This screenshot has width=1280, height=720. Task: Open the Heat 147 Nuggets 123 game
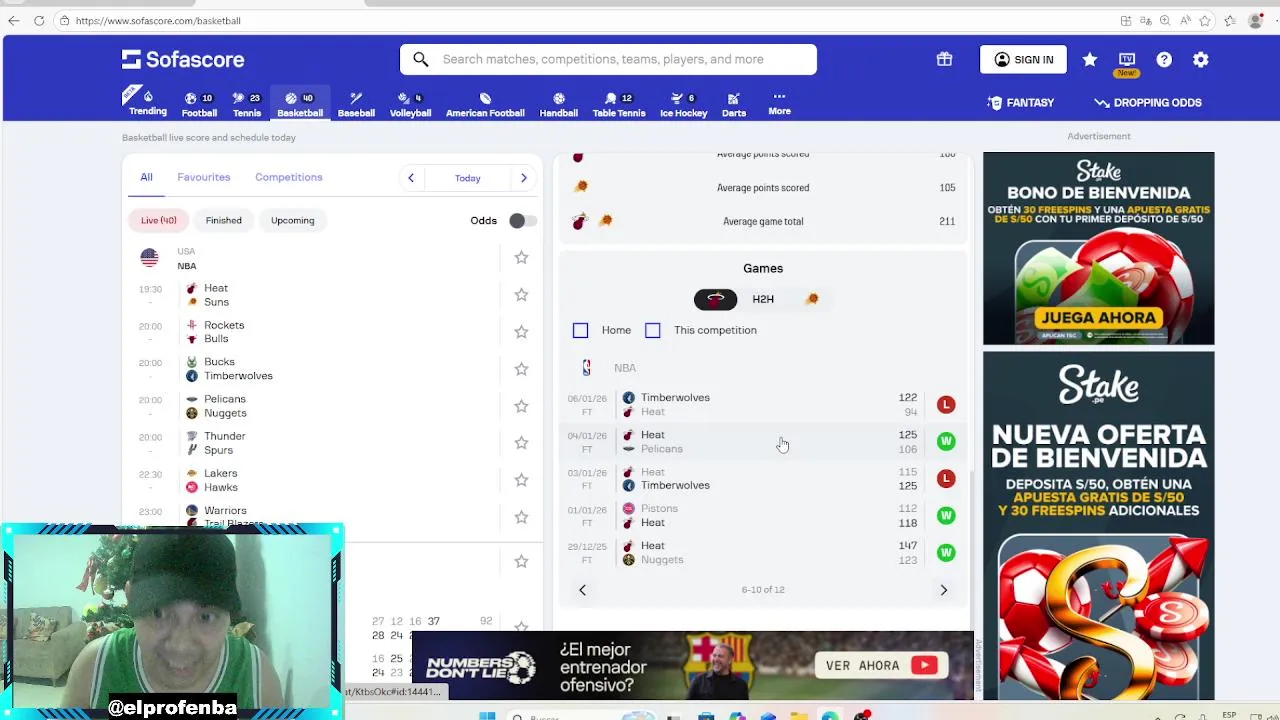pyautogui.click(x=762, y=552)
